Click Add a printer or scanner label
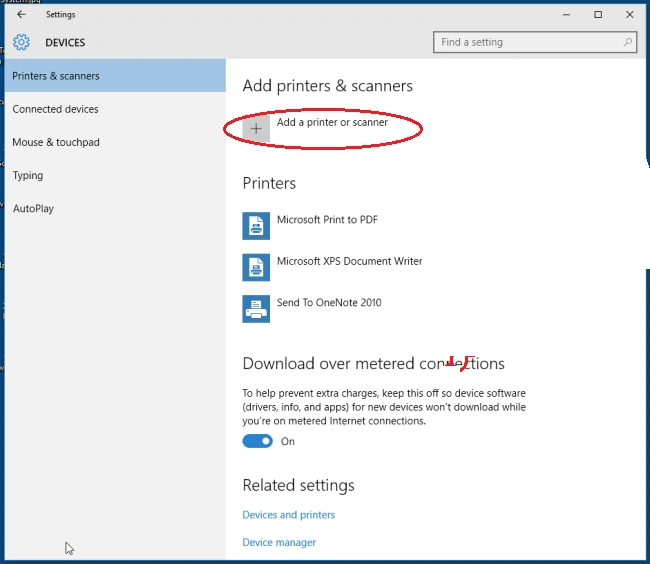The height and width of the screenshot is (564, 650). [x=332, y=122]
